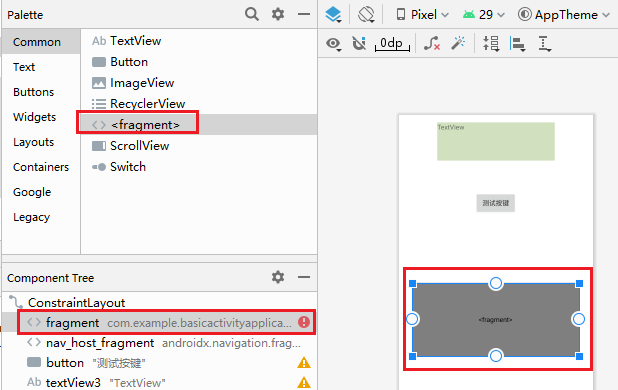This screenshot has height=390, width=618.
Task: Pick RecyclerView from the palette
Action: click(x=199, y=104)
